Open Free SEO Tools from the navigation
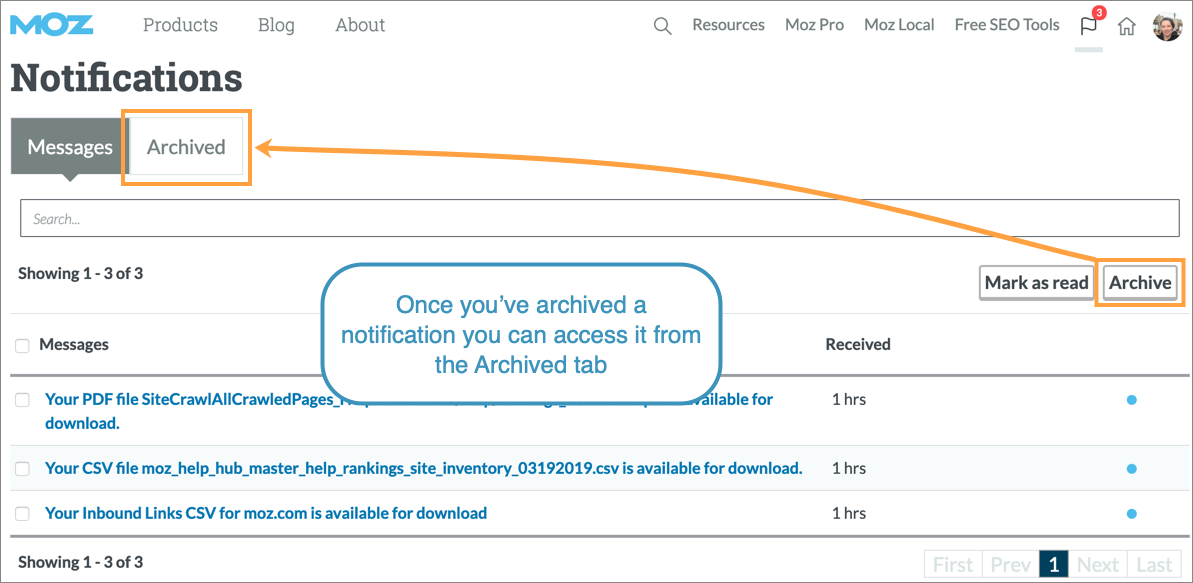Screen dimensions: 1193x583 coord(1006,25)
